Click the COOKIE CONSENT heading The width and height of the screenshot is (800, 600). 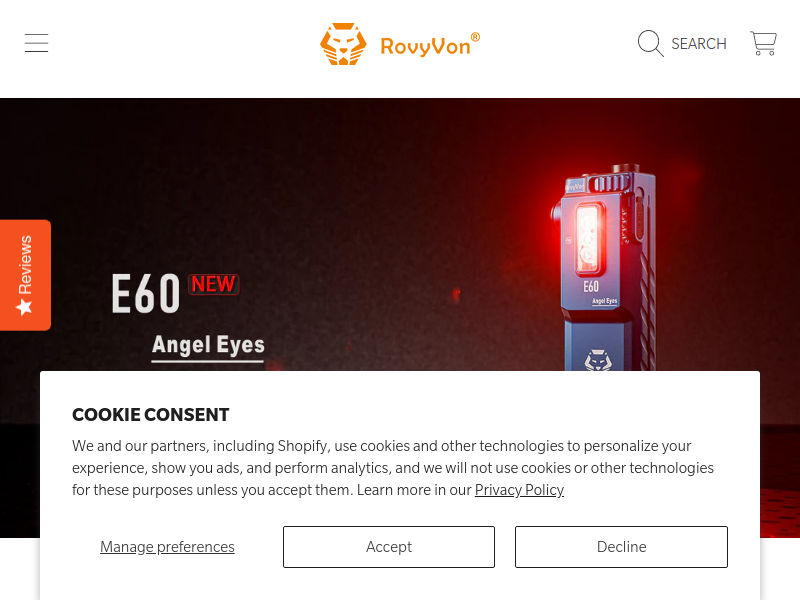tap(151, 415)
